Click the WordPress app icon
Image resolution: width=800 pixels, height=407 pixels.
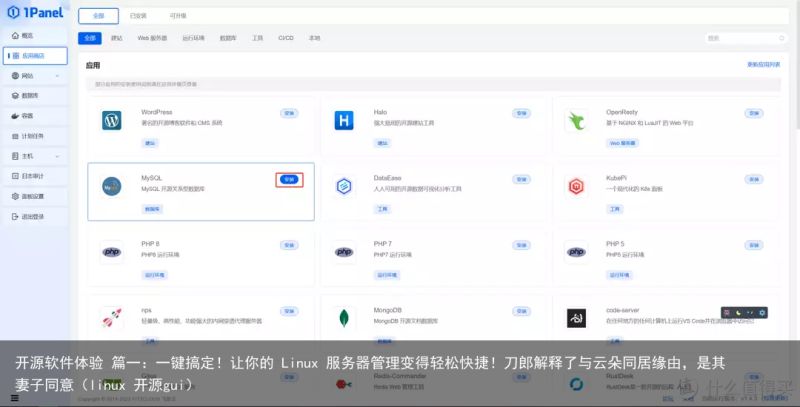click(112, 121)
